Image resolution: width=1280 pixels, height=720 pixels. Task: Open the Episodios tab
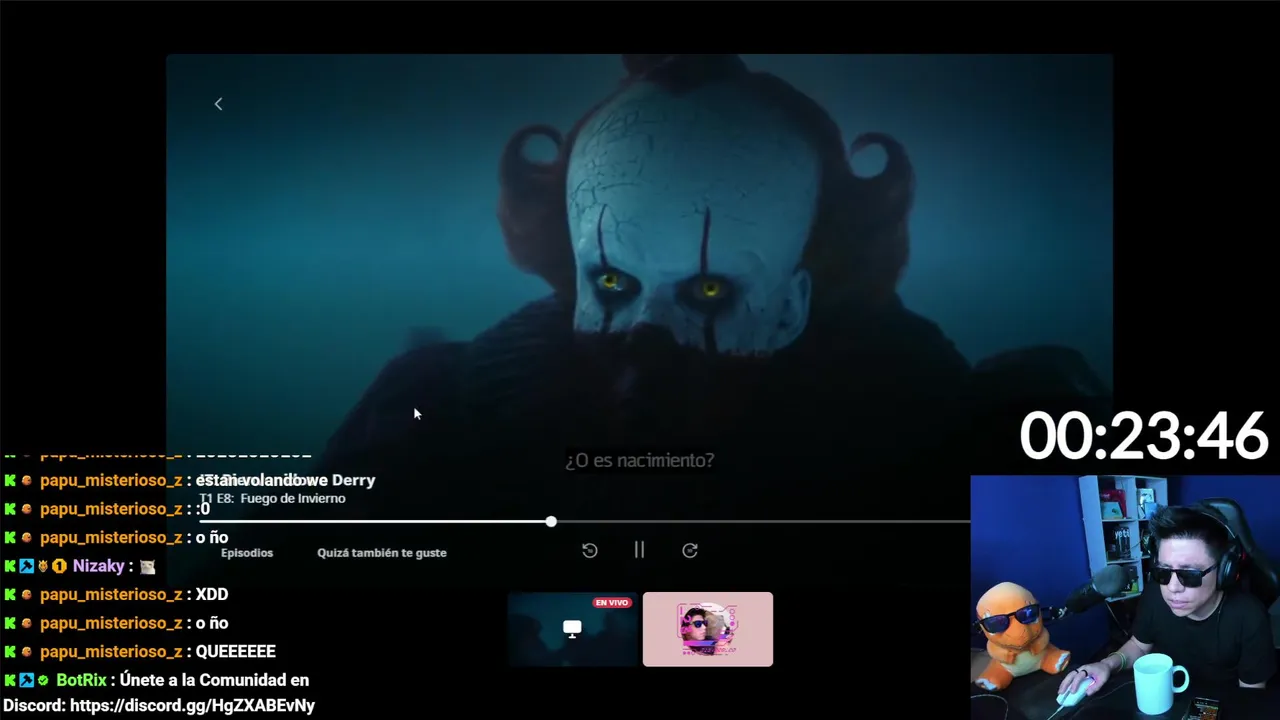coord(247,553)
